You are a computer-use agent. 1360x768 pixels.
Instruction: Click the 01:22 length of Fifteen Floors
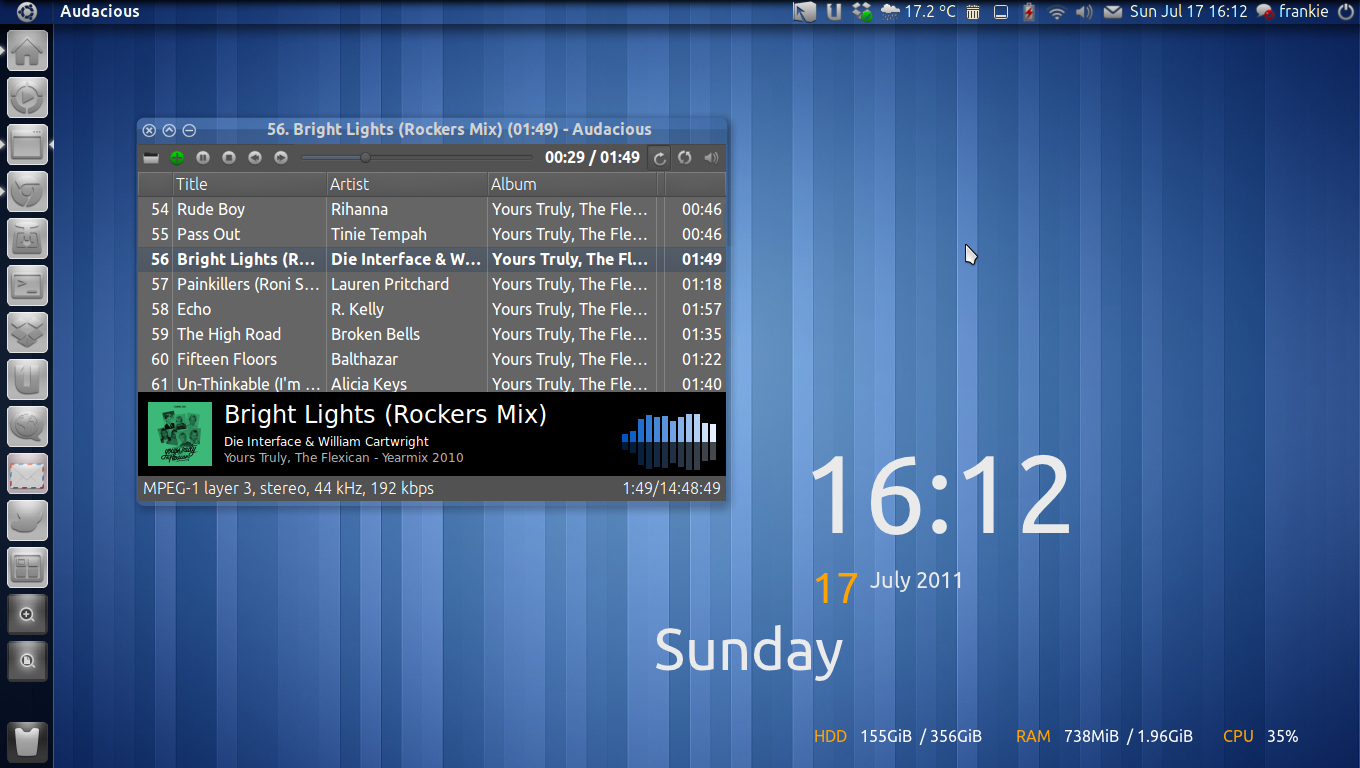[702, 359]
